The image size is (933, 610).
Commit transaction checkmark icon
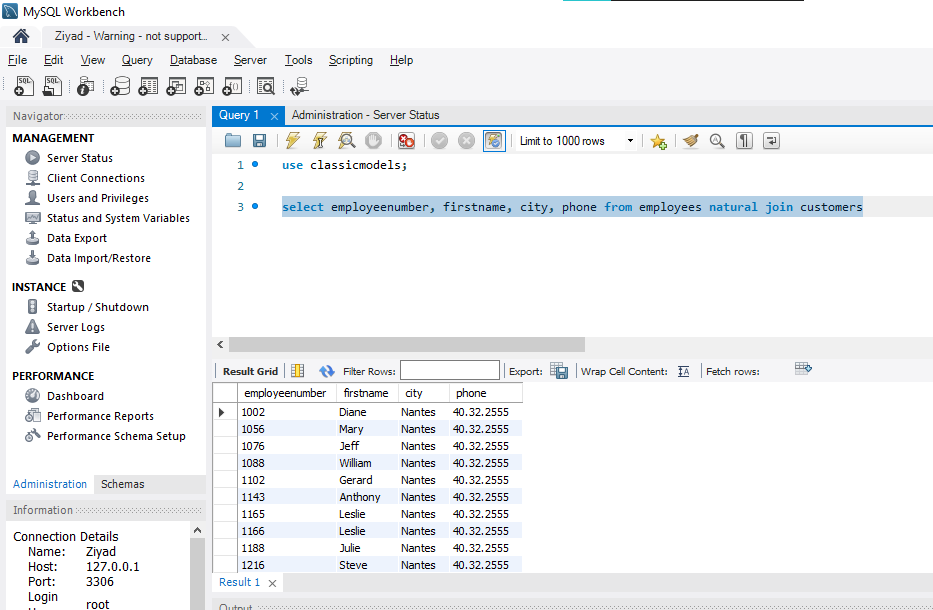tap(439, 141)
